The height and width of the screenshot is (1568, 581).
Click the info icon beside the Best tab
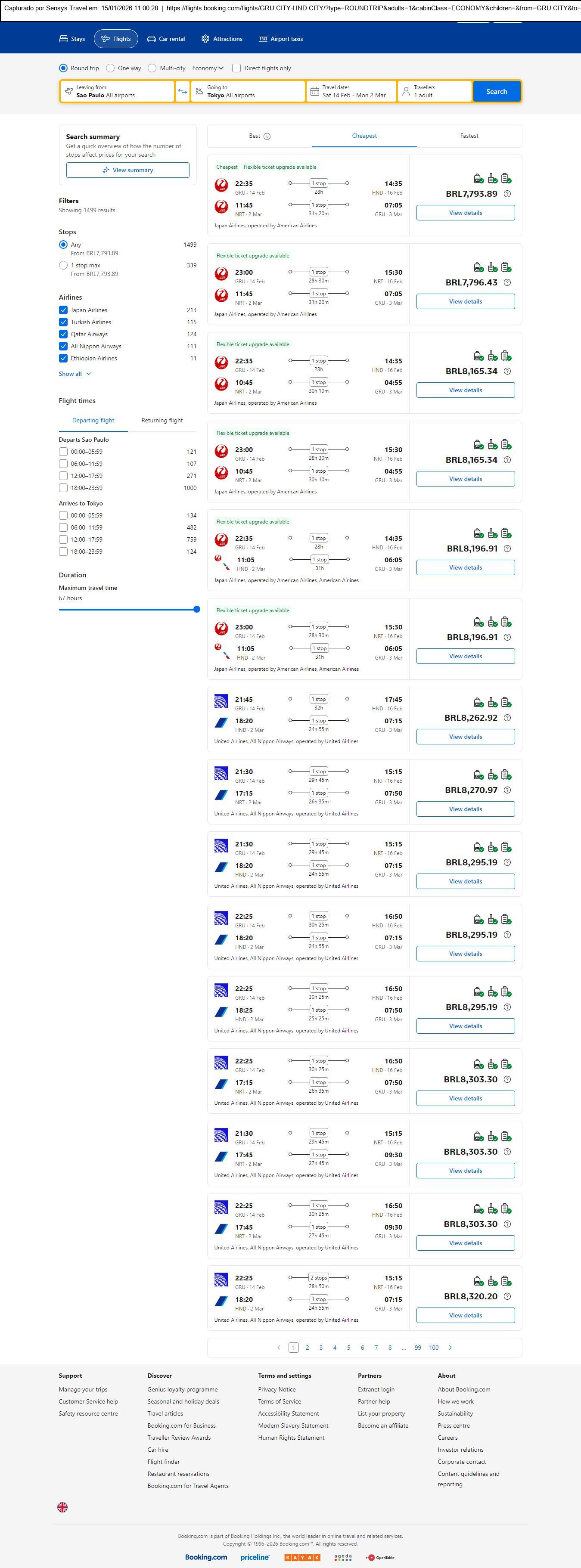(267, 136)
